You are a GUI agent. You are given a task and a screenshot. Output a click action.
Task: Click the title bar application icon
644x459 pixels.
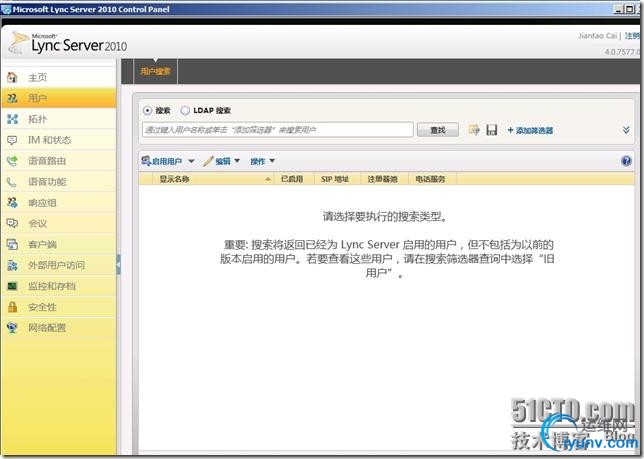(x=6, y=9)
